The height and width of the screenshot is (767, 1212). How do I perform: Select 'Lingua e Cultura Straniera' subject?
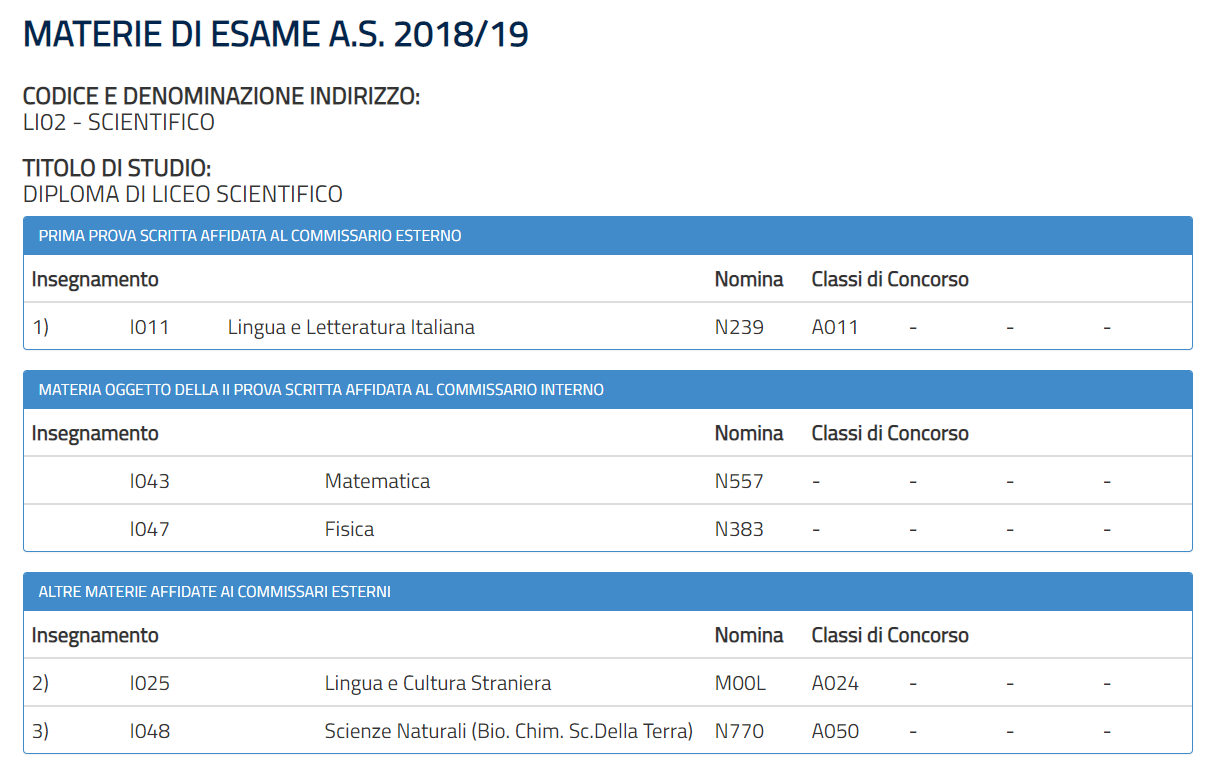[x=437, y=684]
